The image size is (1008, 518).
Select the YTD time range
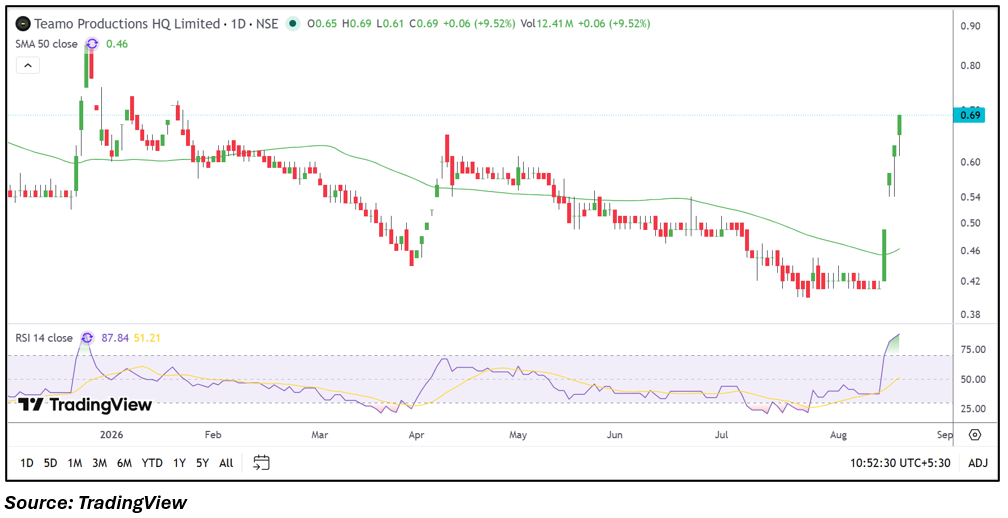[x=152, y=463]
